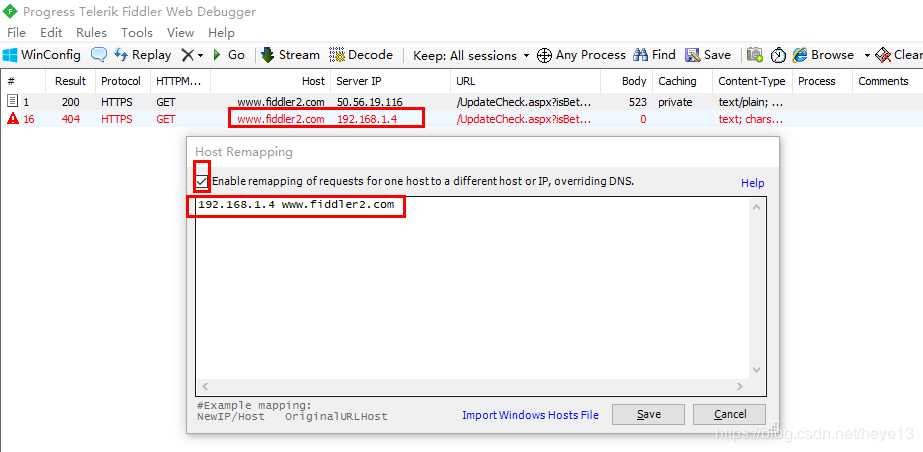The image size is (923, 452).
Task: Click Import Windows Hosts File link
Action: tap(530, 415)
